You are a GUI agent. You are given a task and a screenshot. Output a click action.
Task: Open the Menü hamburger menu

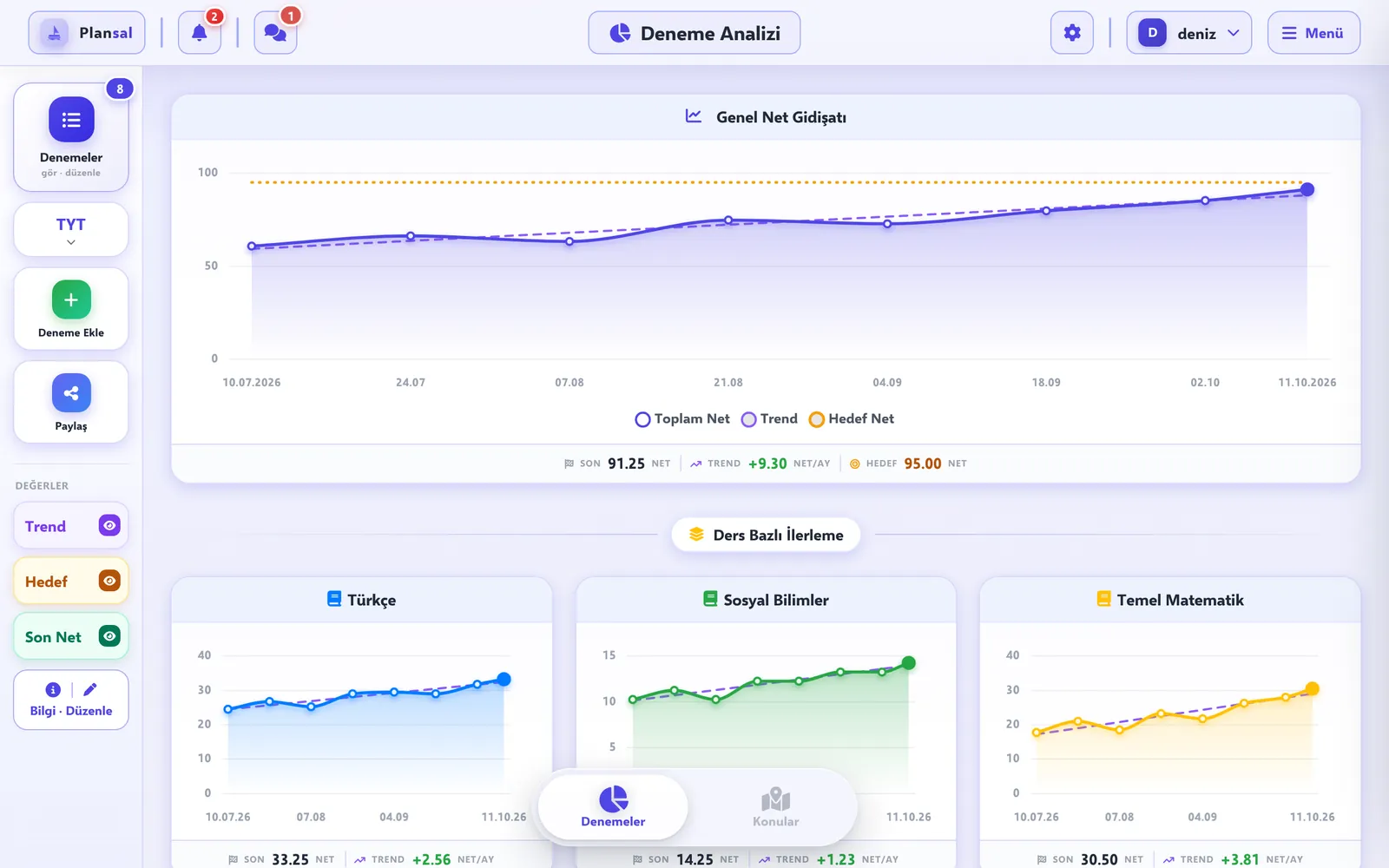point(1313,33)
